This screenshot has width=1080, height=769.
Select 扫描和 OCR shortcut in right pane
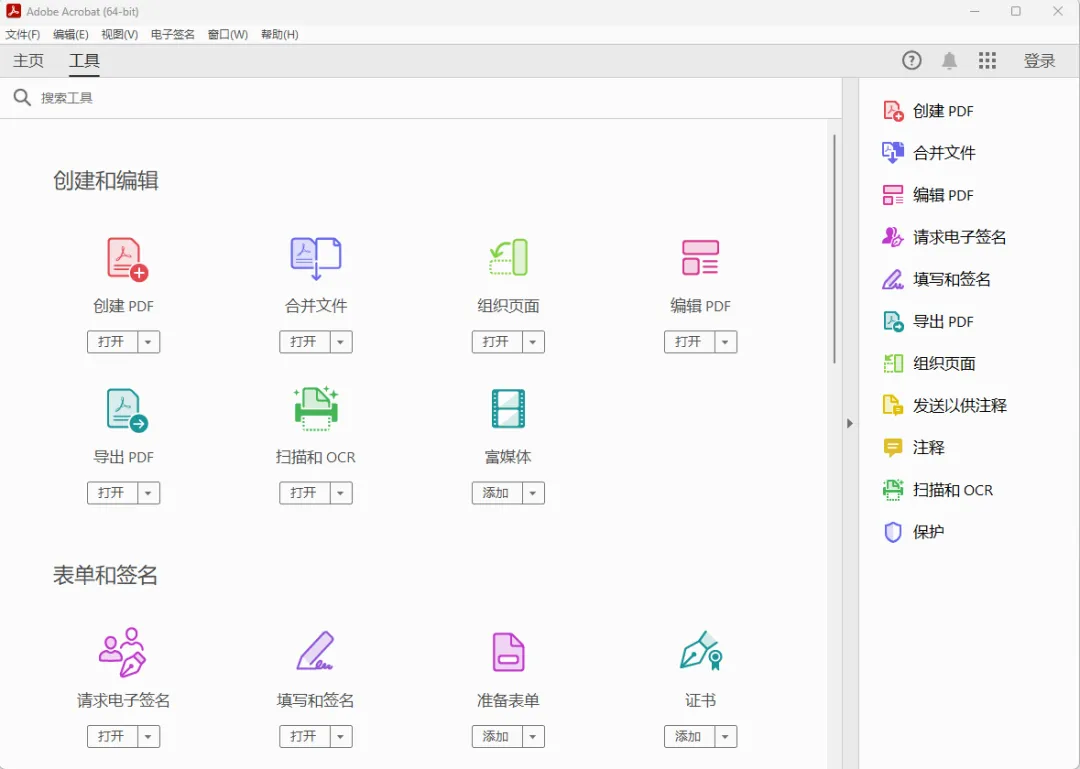coord(937,490)
